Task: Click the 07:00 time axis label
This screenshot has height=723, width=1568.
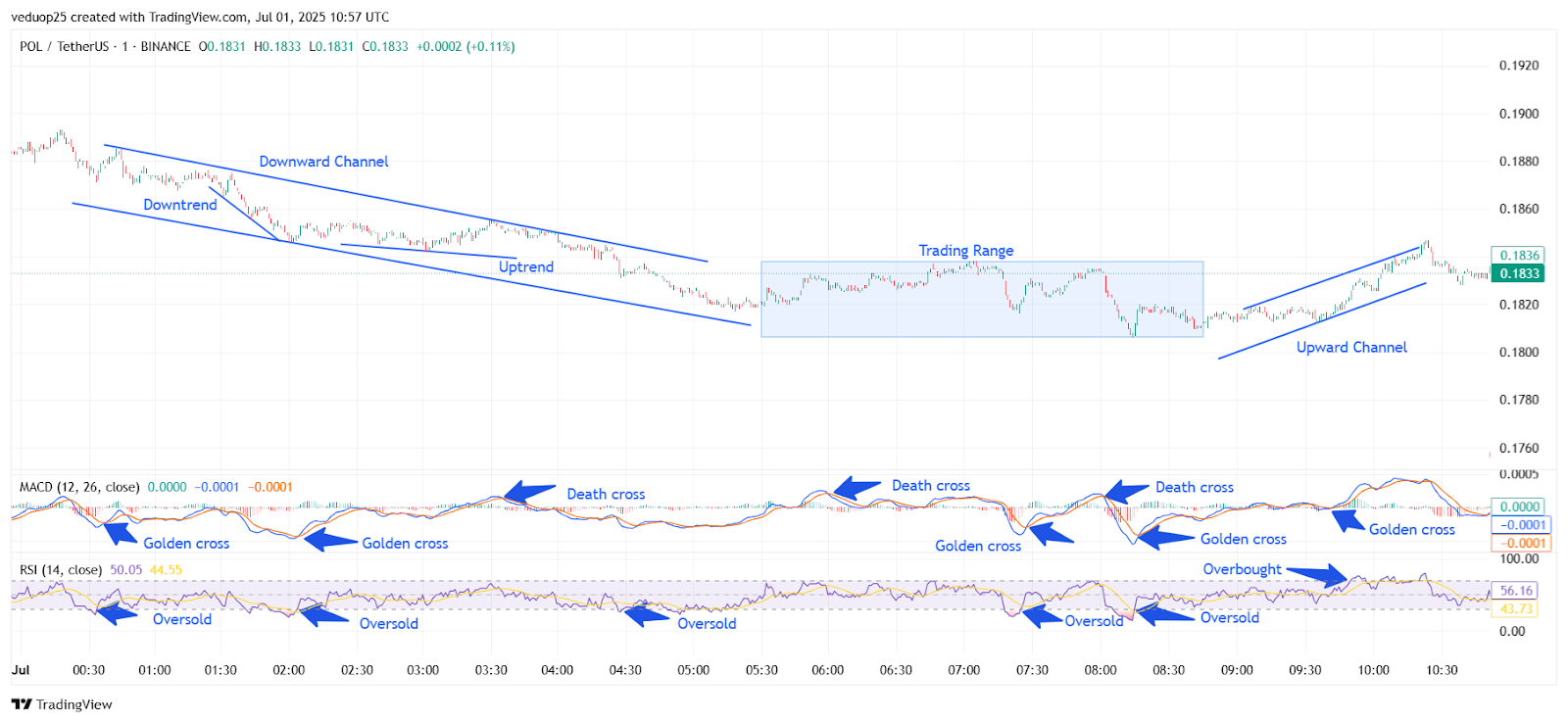Action: tap(963, 670)
